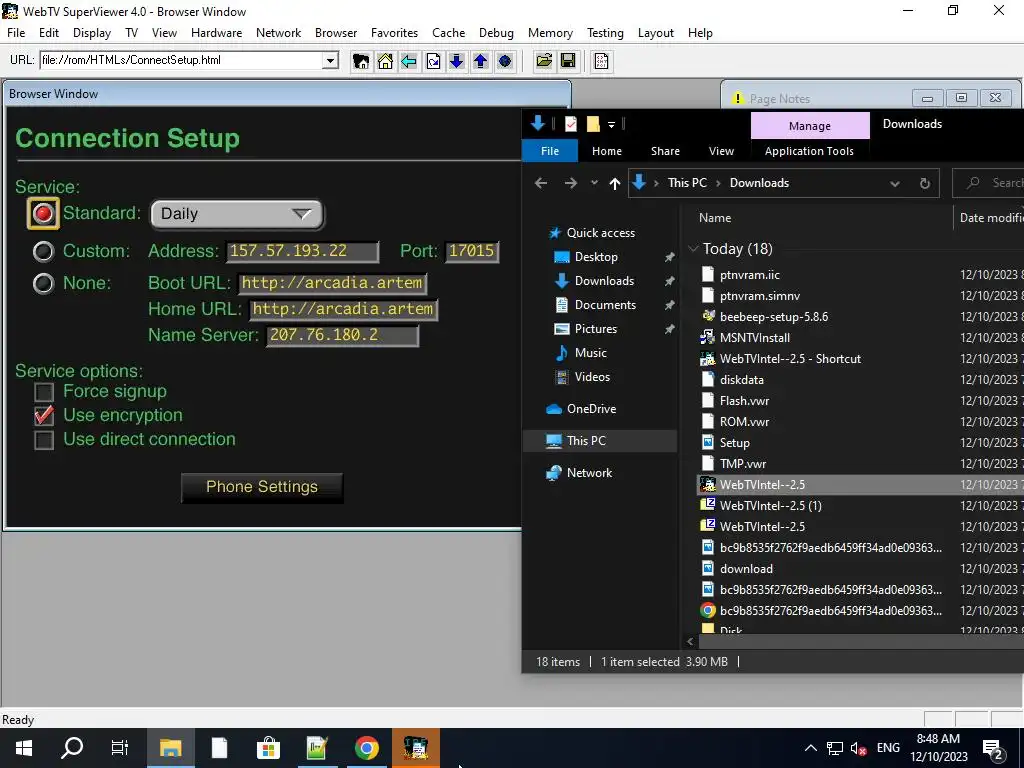Open the Favorites menu
1024x768 pixels.
pos(394,33)
